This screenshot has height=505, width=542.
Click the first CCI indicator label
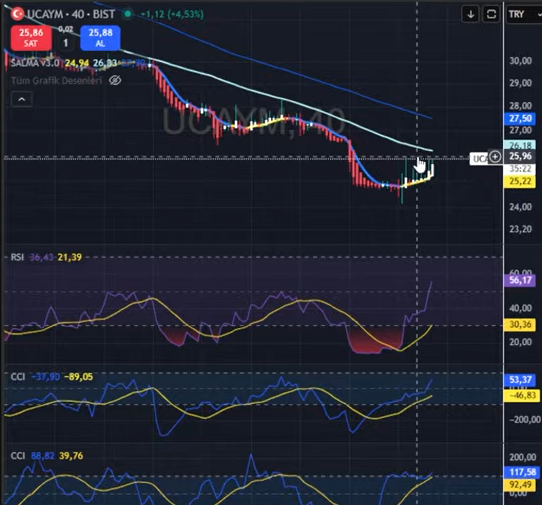(18, 376)
